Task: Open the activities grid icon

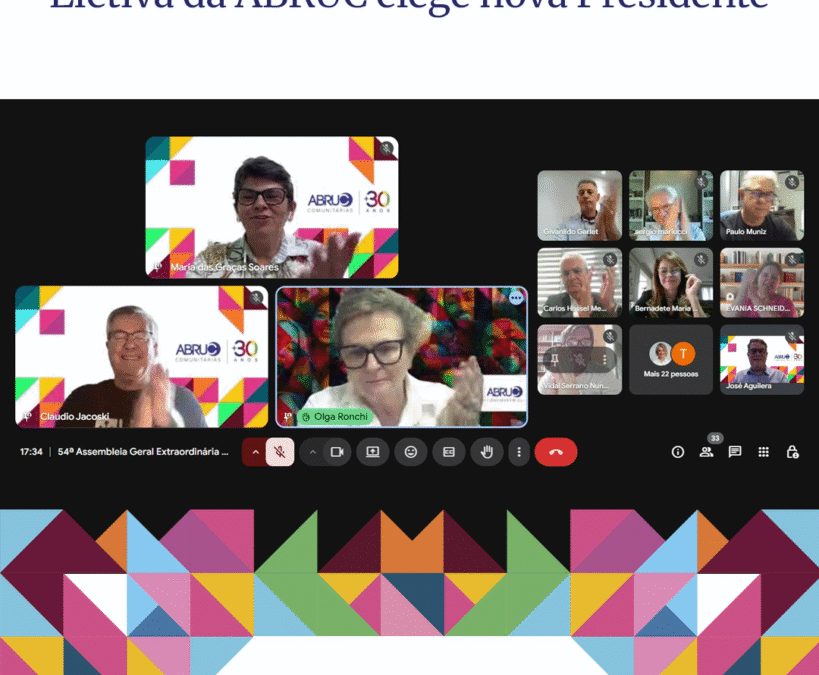Action: (x=764, y=452)
